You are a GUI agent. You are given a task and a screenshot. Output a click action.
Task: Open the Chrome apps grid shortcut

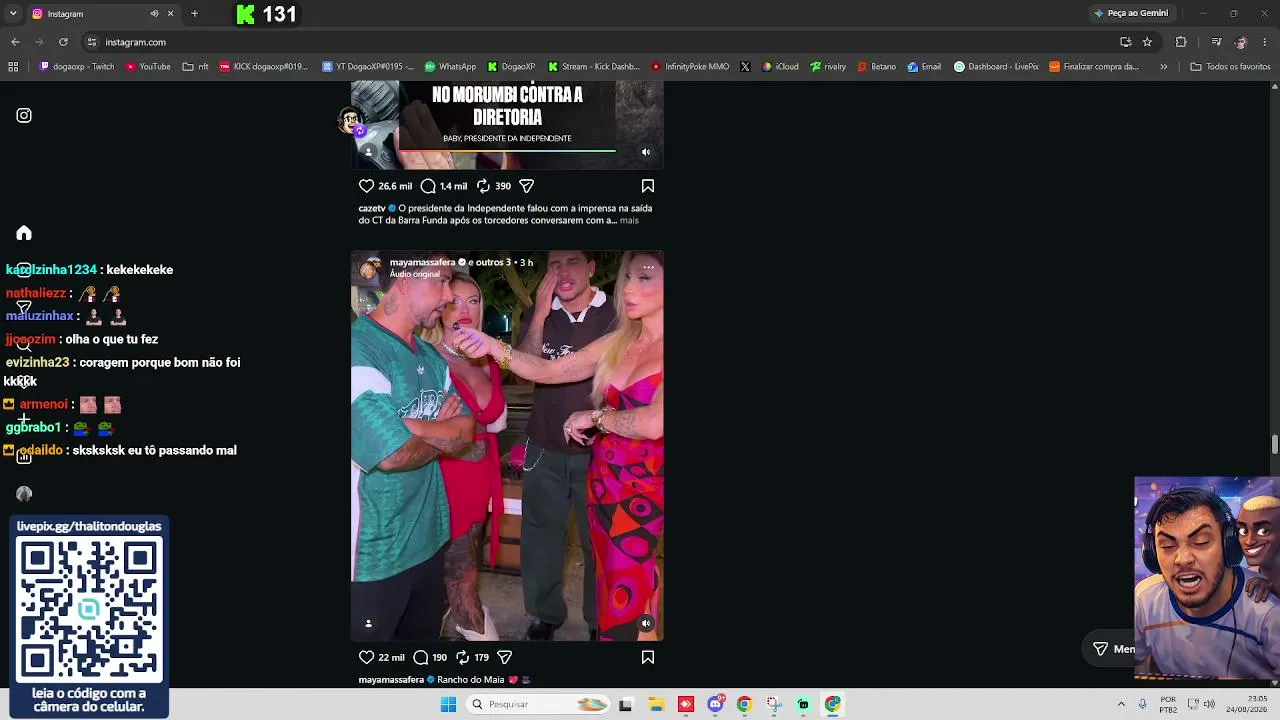click(13, 67)
